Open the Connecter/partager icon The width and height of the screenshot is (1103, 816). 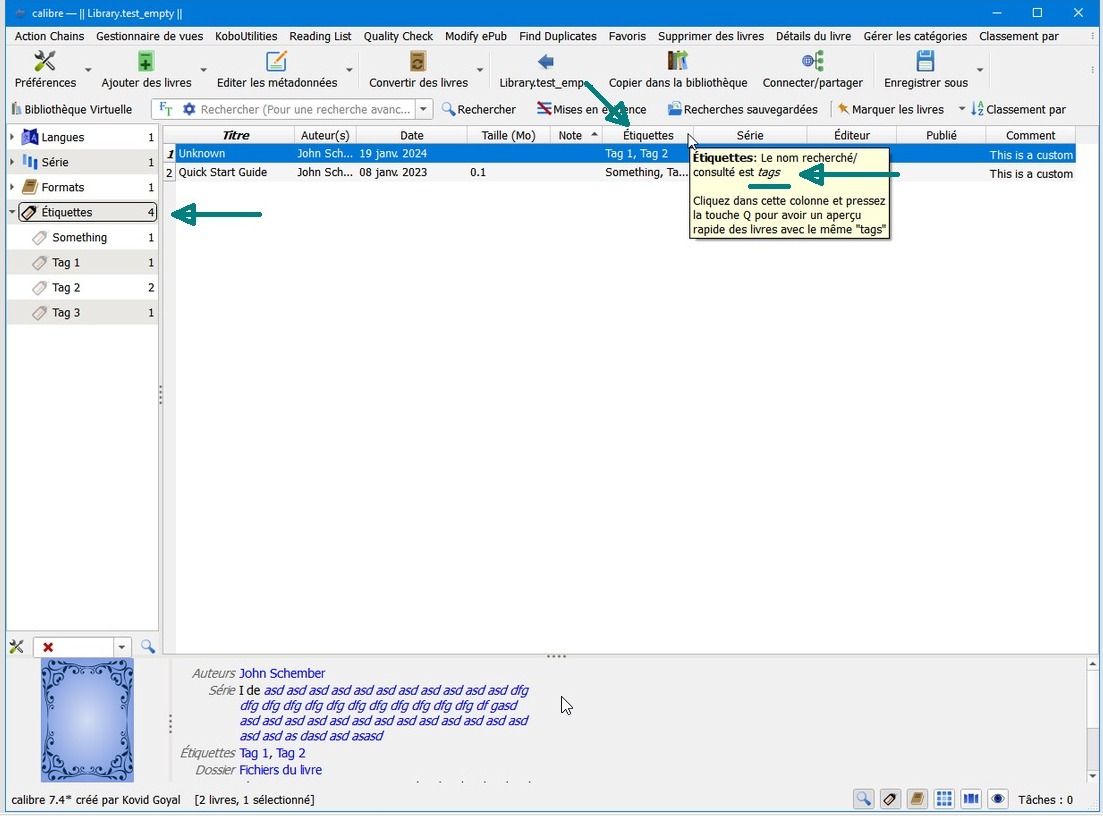coord(812,62)
